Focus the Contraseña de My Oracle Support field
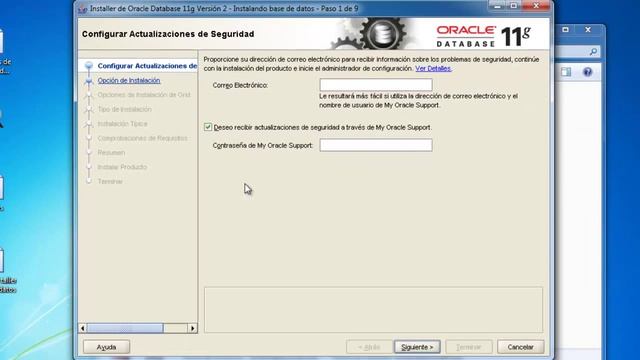The height and width of the screenshot is (360, 640). (x=376, y=145)
